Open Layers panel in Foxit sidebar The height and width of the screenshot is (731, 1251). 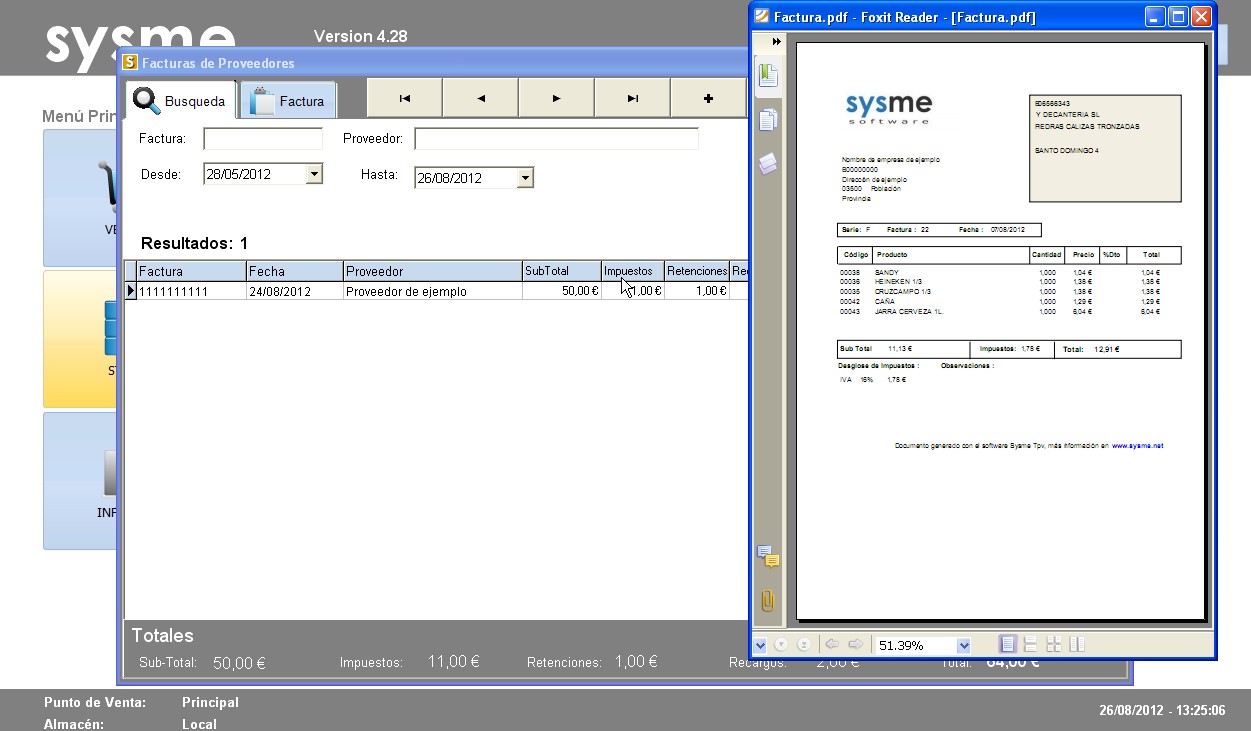pos(768,163)
